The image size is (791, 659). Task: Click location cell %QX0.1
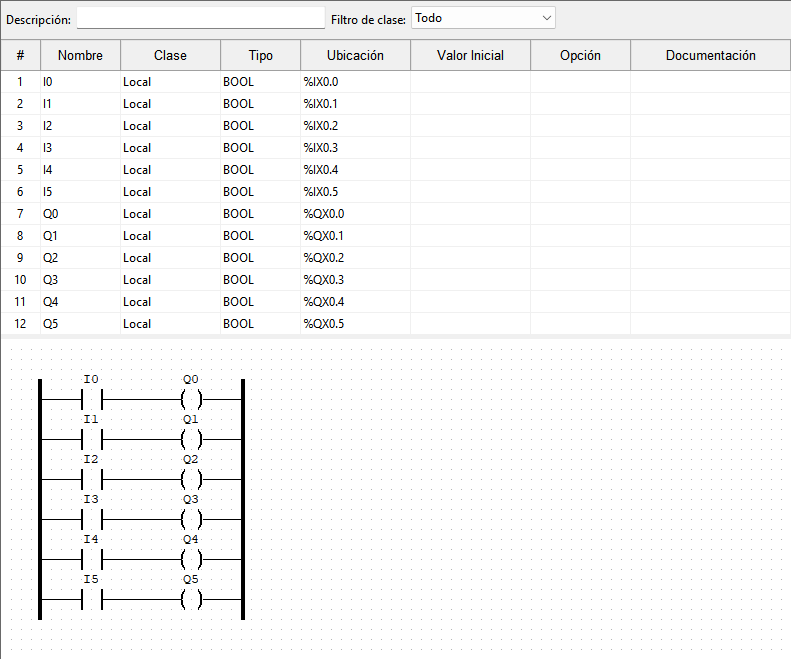tap(355, 236)
